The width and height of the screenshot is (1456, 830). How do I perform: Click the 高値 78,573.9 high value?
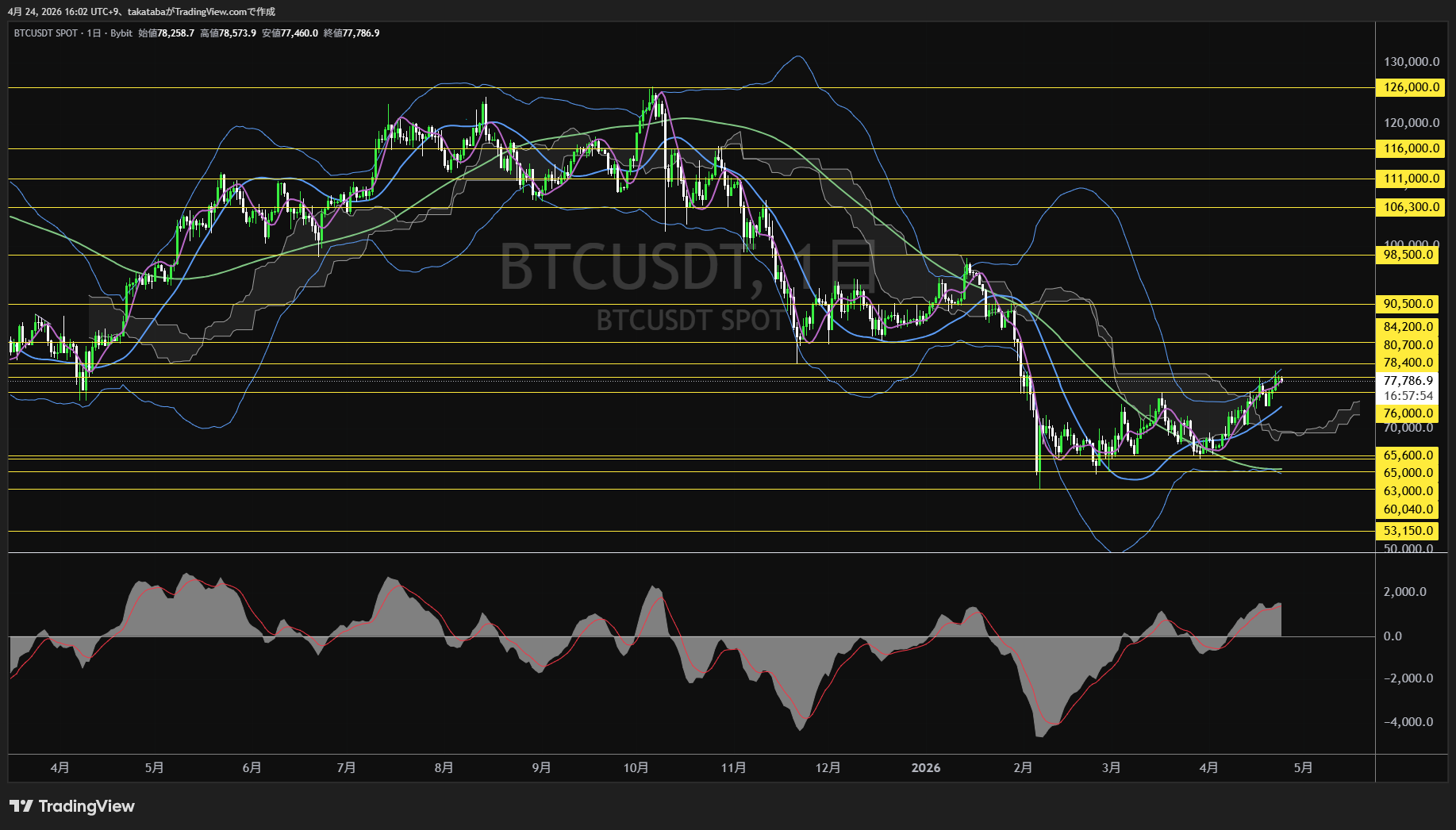228,33
